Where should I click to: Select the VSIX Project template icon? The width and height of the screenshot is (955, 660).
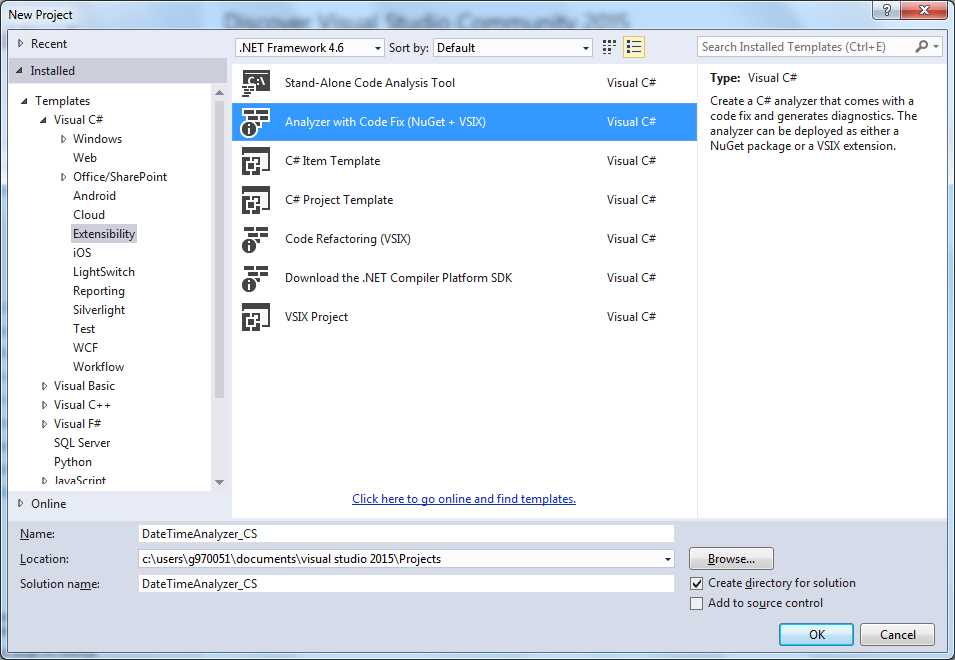click(257, 316)
